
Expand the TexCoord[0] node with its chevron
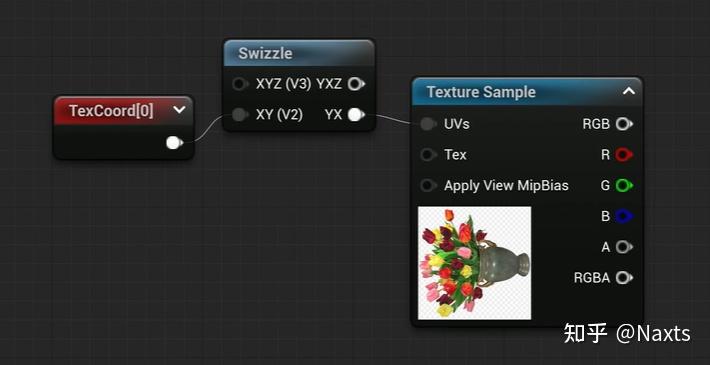click(179, 110)
